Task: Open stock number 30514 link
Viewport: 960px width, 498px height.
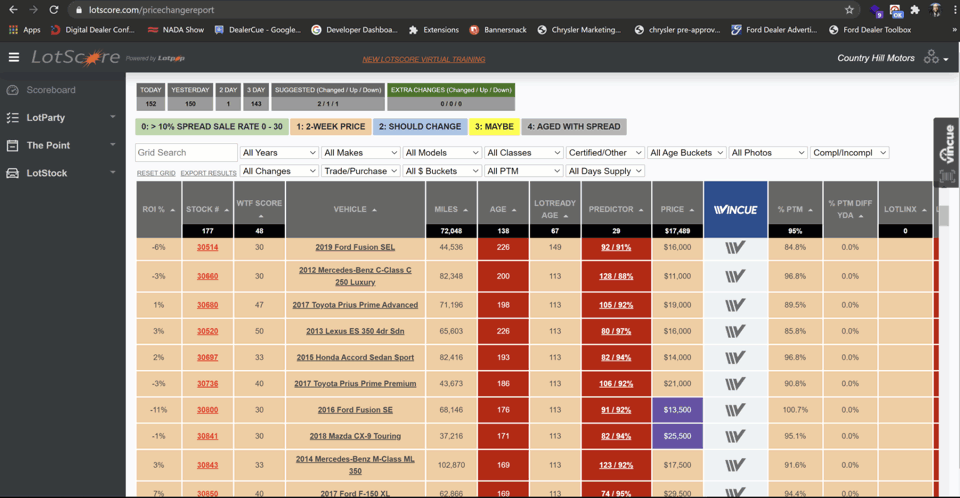Action: coord(208,247)
